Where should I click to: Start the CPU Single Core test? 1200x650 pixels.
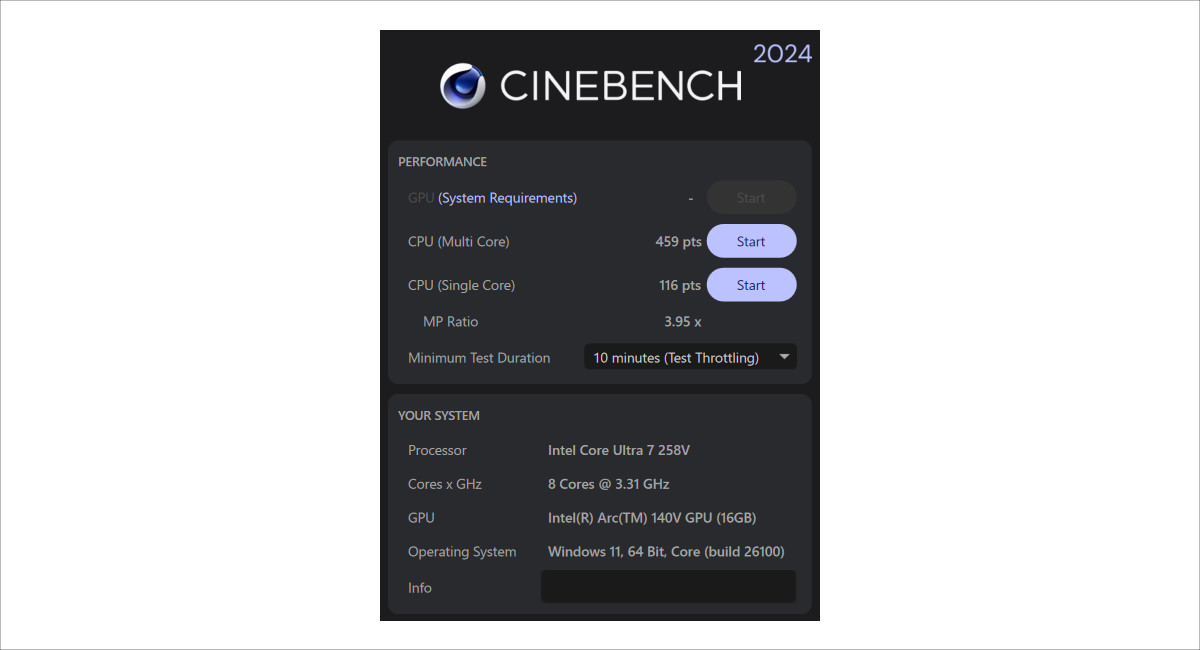click(x=751, y=285)
